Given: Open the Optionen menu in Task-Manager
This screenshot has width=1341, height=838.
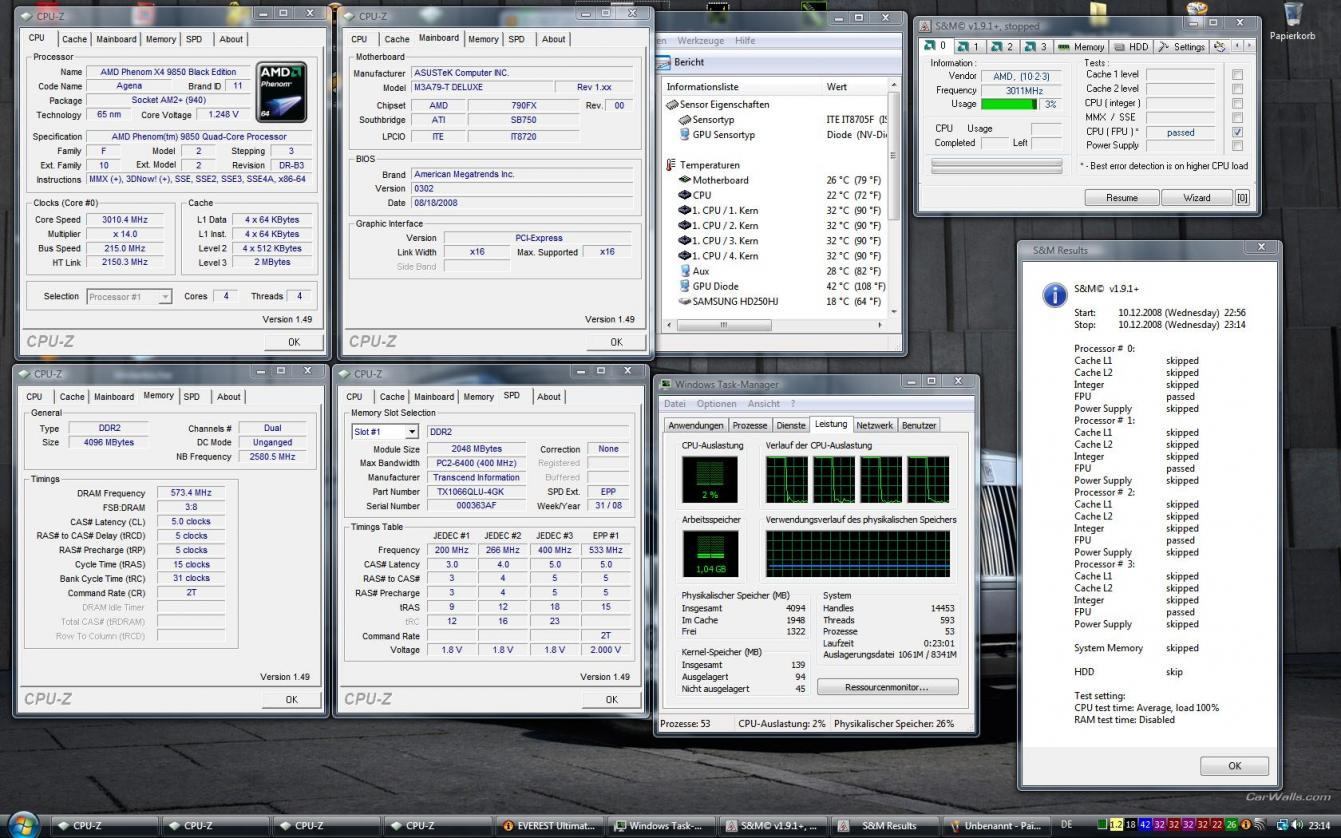Looking at the screenshot, I should pyautogui.click(x=717, y=404).
